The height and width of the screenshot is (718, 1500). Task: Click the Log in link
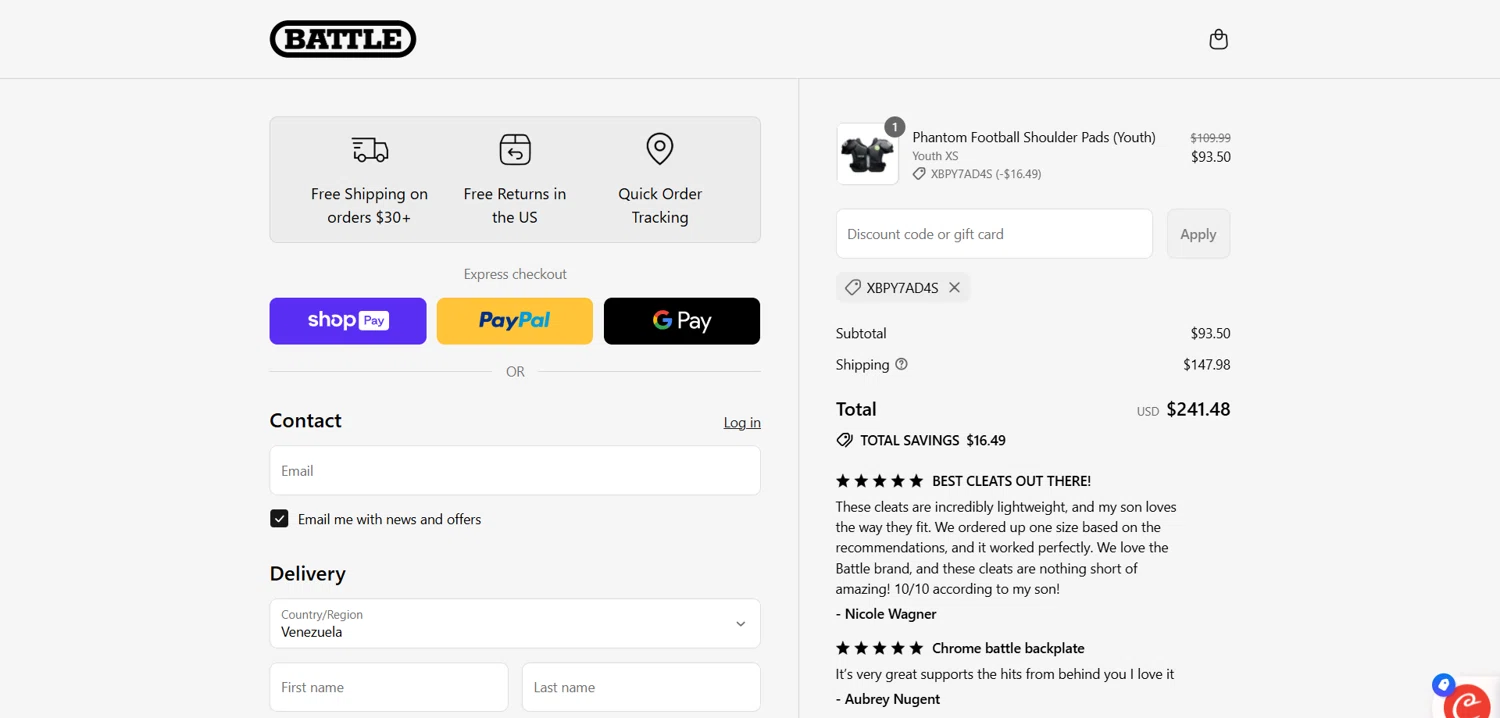pyautogui.click(x=742, y=423)
